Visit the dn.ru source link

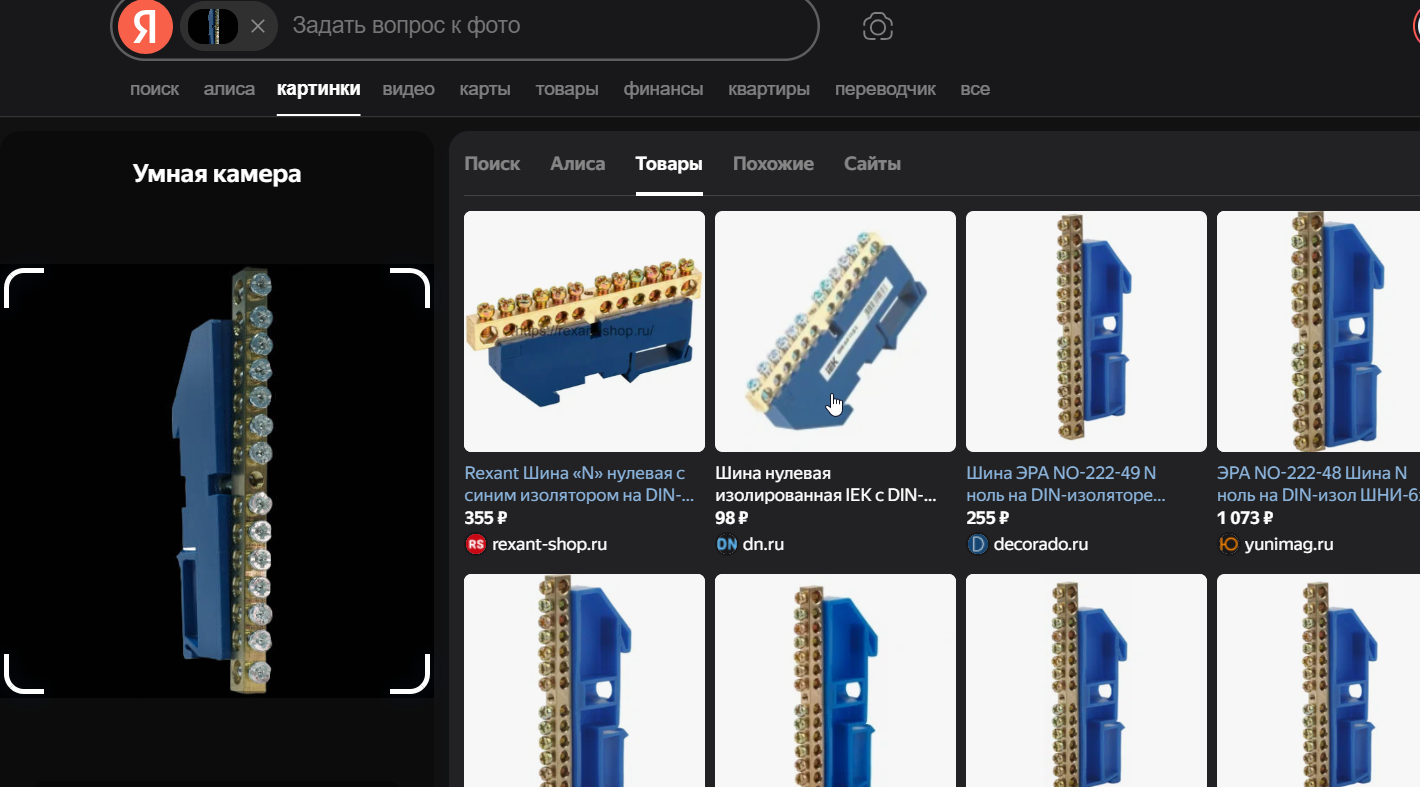click(x=763, y=544)
